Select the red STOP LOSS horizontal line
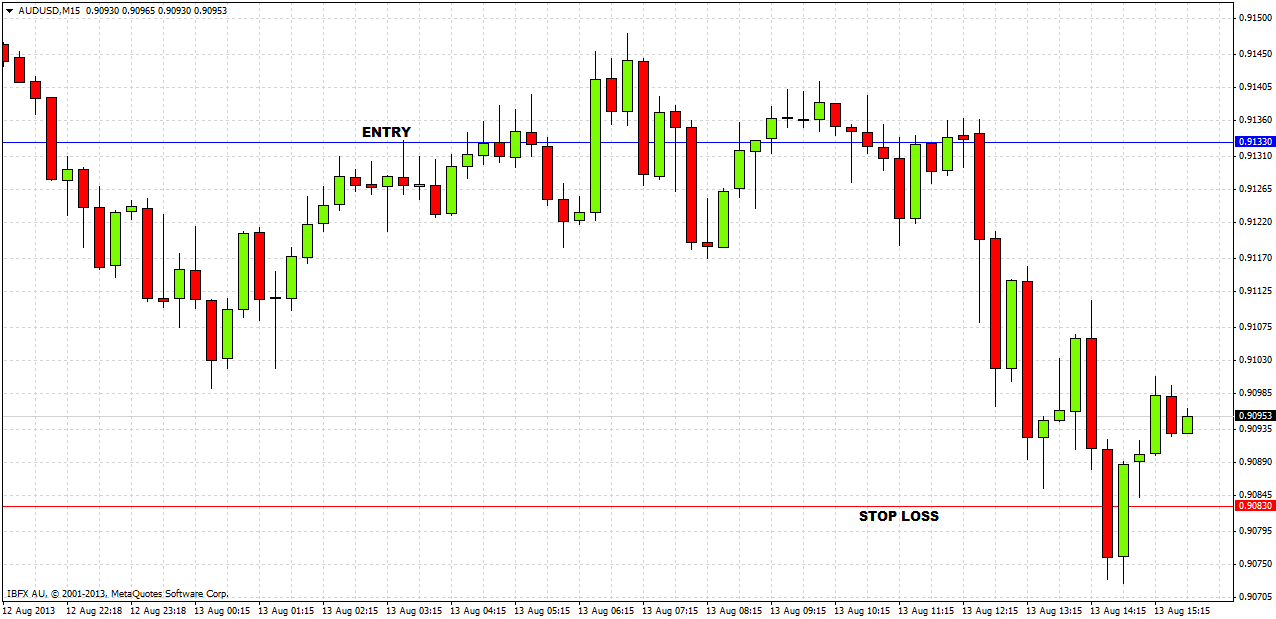 coord(600,506)
